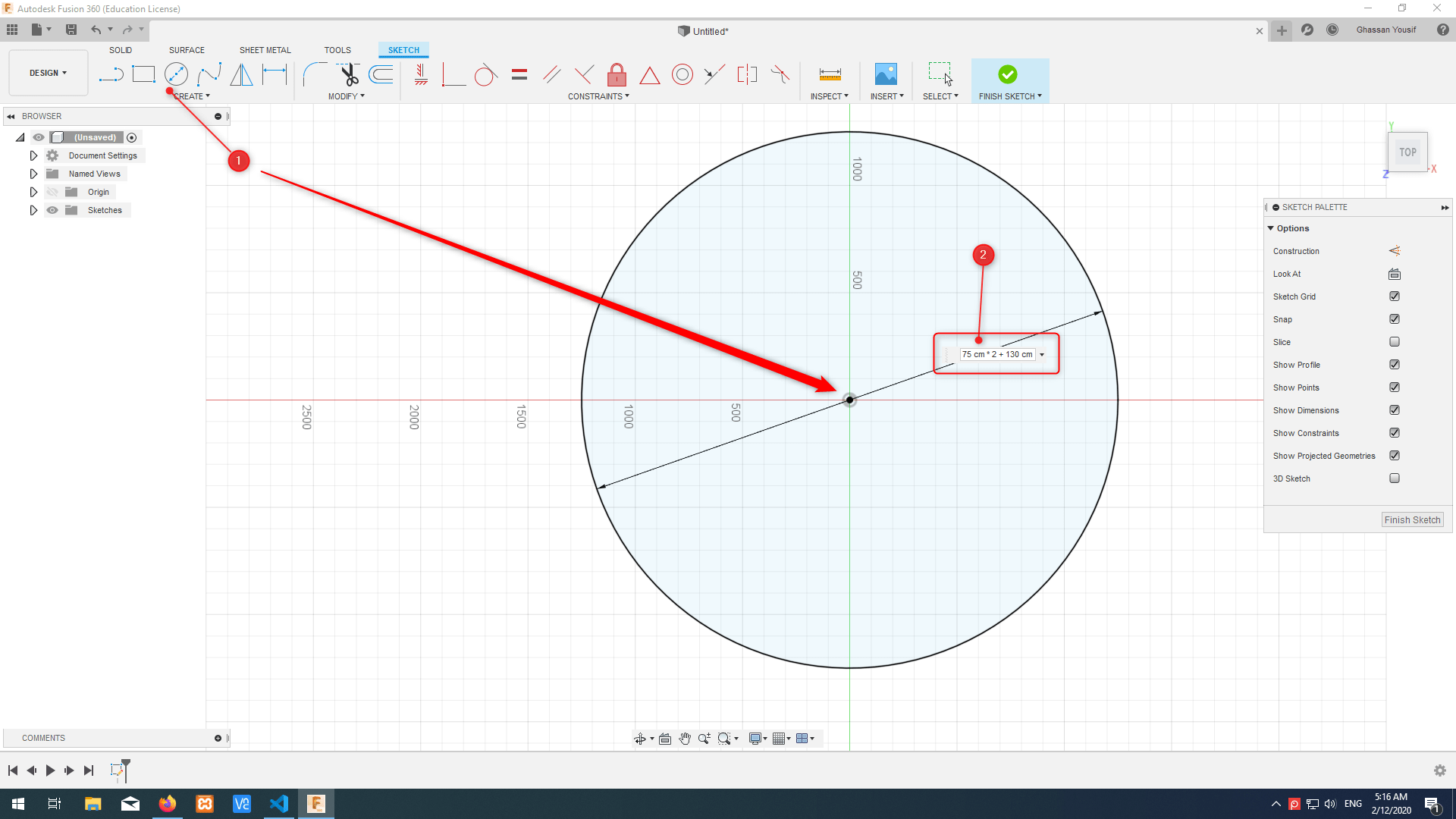Viewport: 1456px width, 819px height.
Task: Click the TOP view cube face
Action: 1407,152
